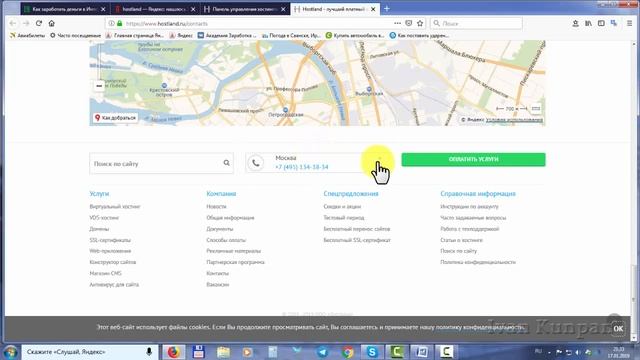This screenshot has height=360, width=640.
Task: Close the 'Панель управления хостингом' tab
Action: (x=283, y=9)
